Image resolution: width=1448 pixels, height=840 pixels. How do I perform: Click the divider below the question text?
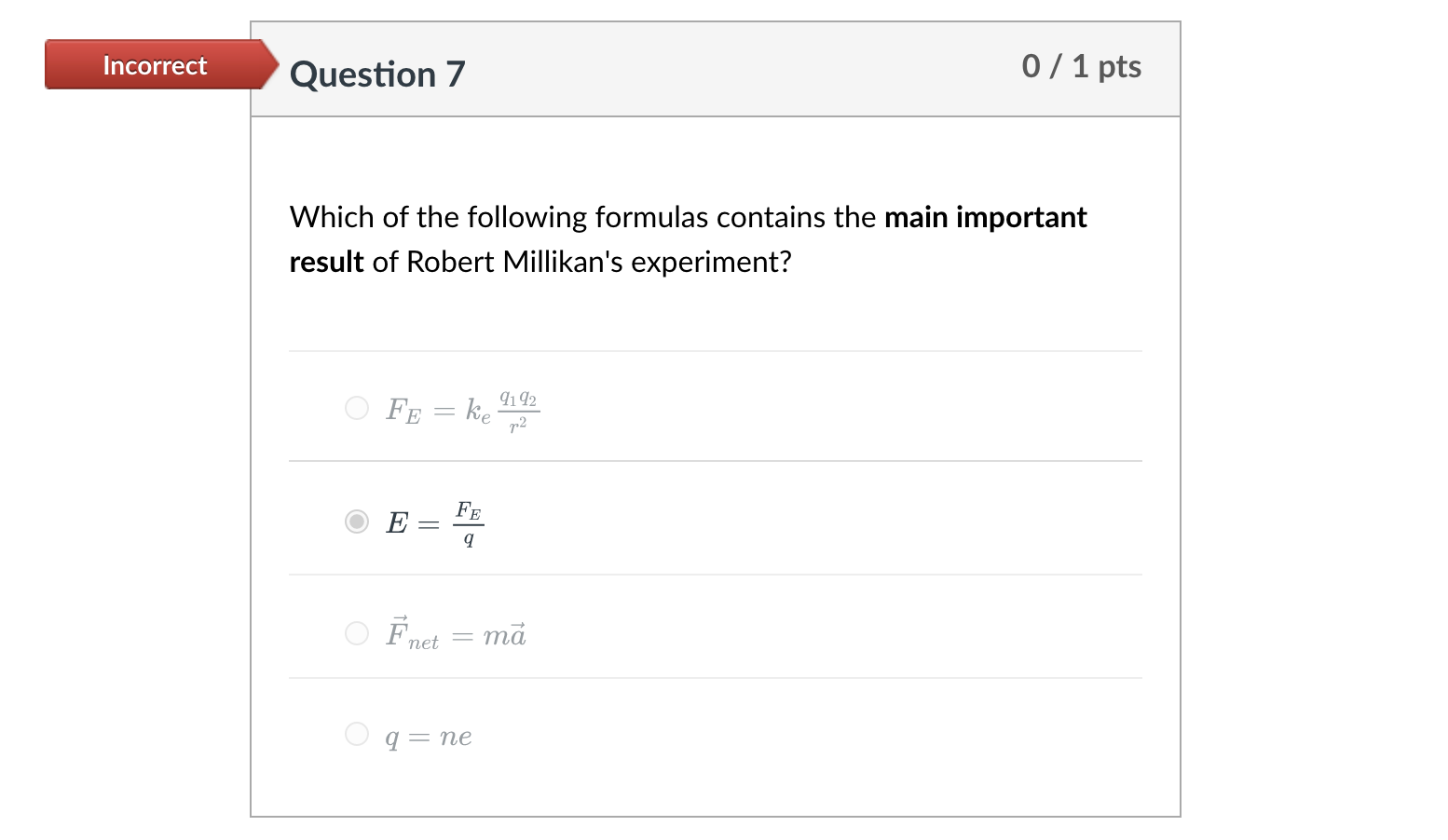[x=716, y=350]
